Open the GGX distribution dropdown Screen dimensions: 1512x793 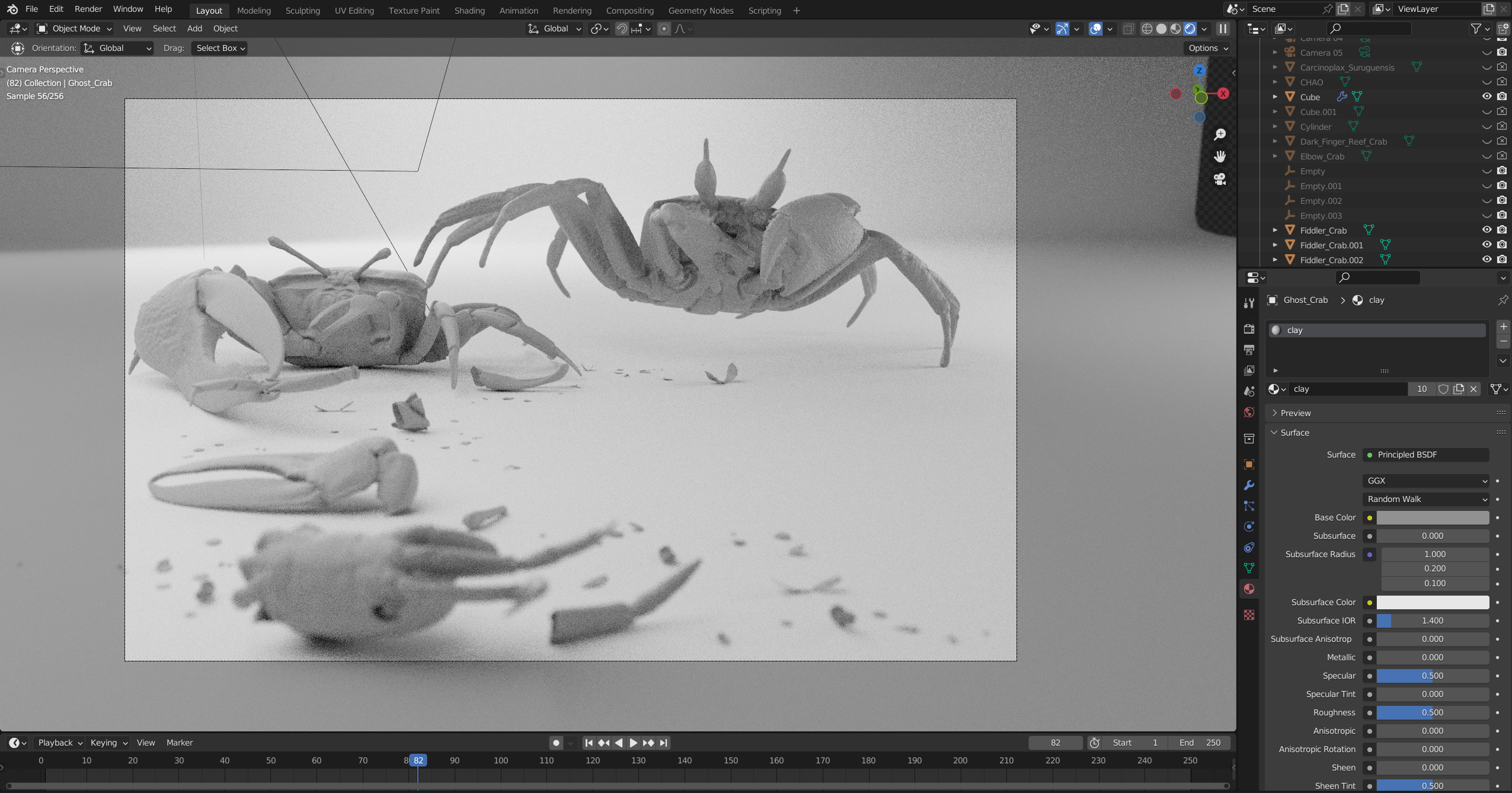click(1425, 481)
